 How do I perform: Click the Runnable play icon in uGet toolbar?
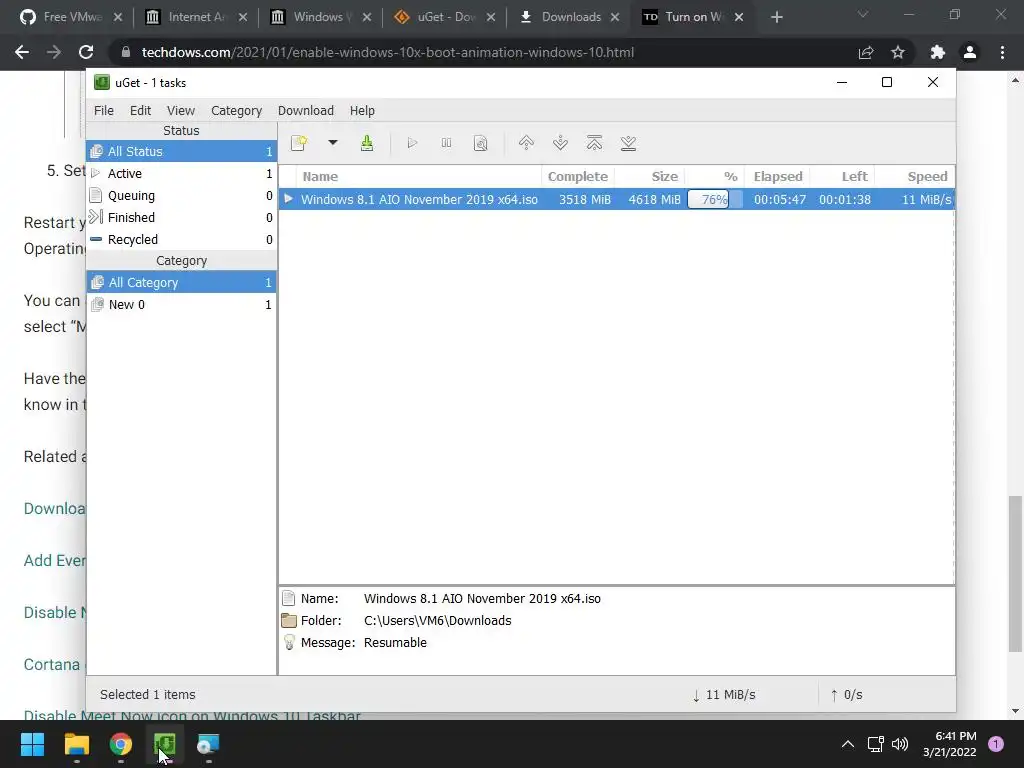coord(412,143)
